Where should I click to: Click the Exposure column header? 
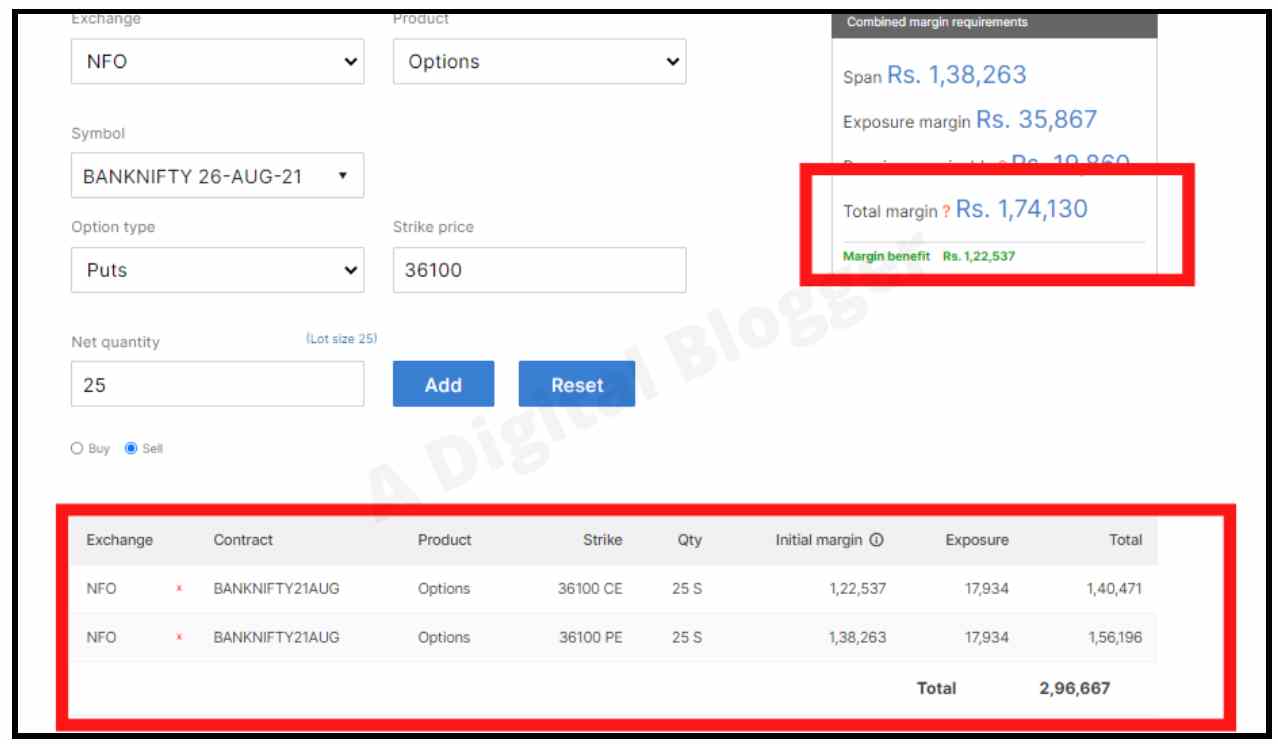(976, 540)
